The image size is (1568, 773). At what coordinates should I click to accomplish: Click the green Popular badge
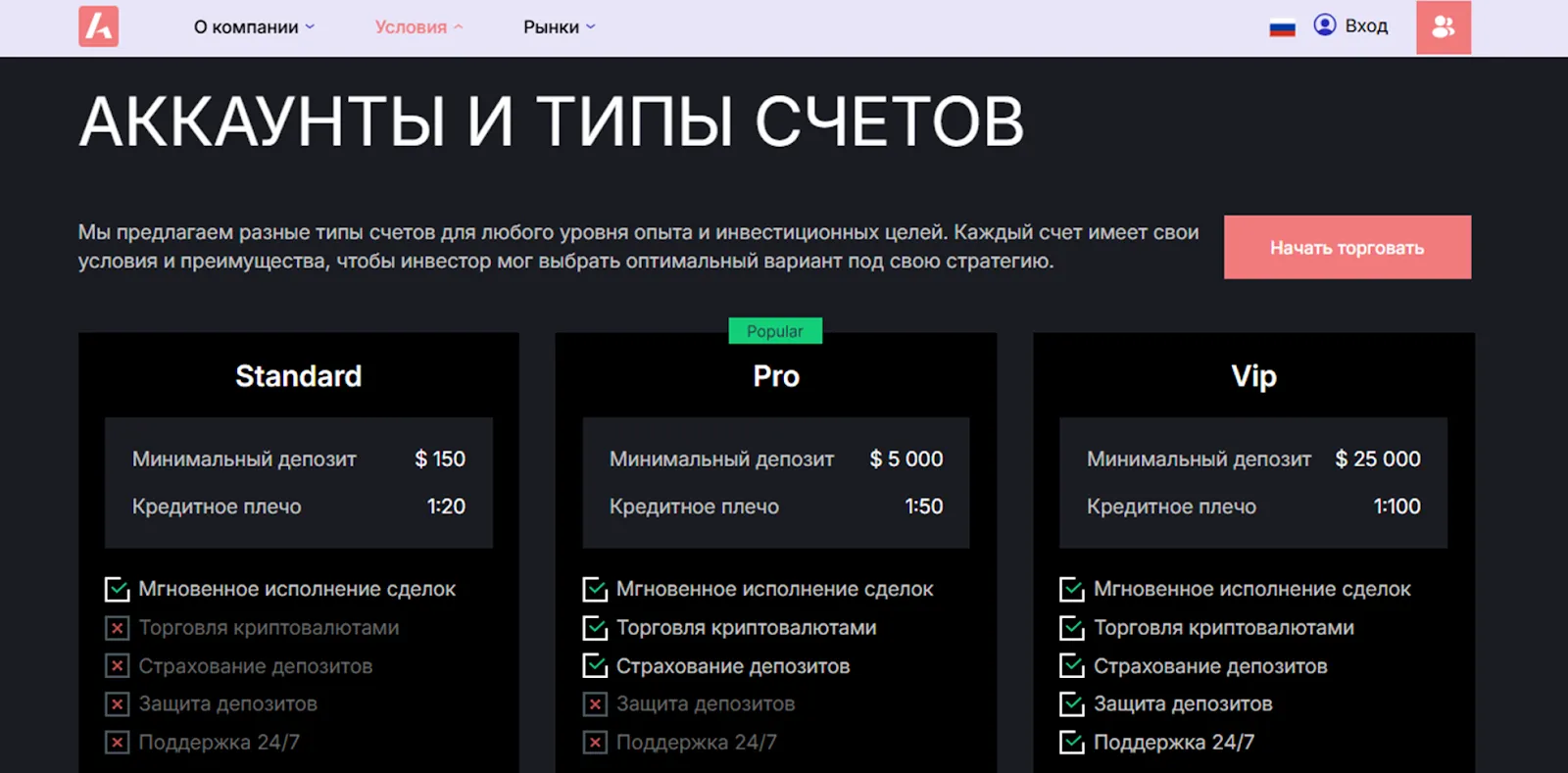pos(775,331)
